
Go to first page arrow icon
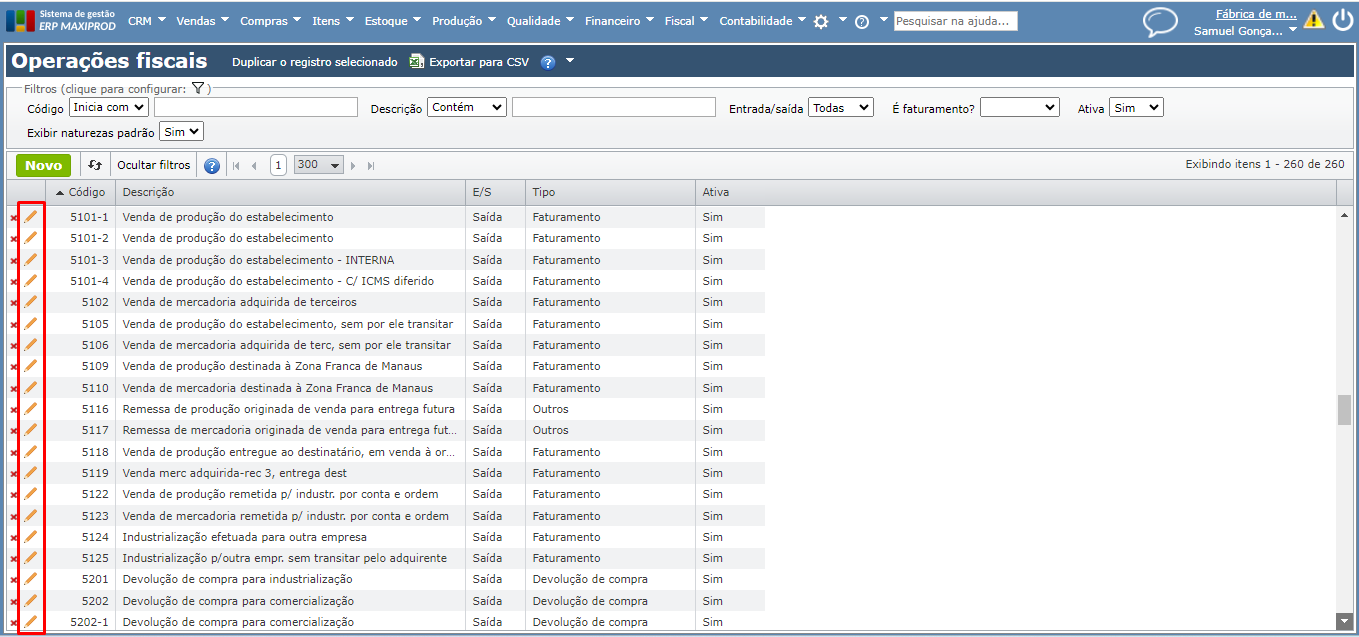pos(237,166)
